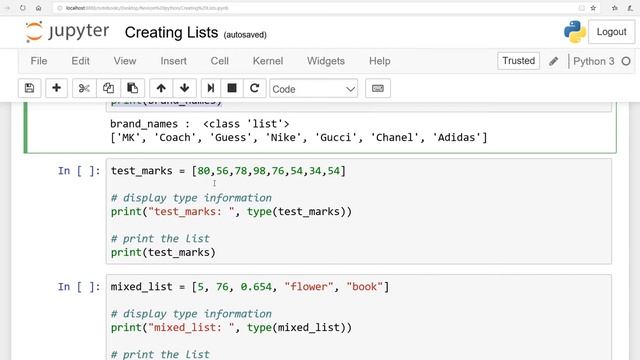This screenshot has height=360, width=640.
Task: Click the "brand_names : <class 'list'>" output line
Action: 200,124
